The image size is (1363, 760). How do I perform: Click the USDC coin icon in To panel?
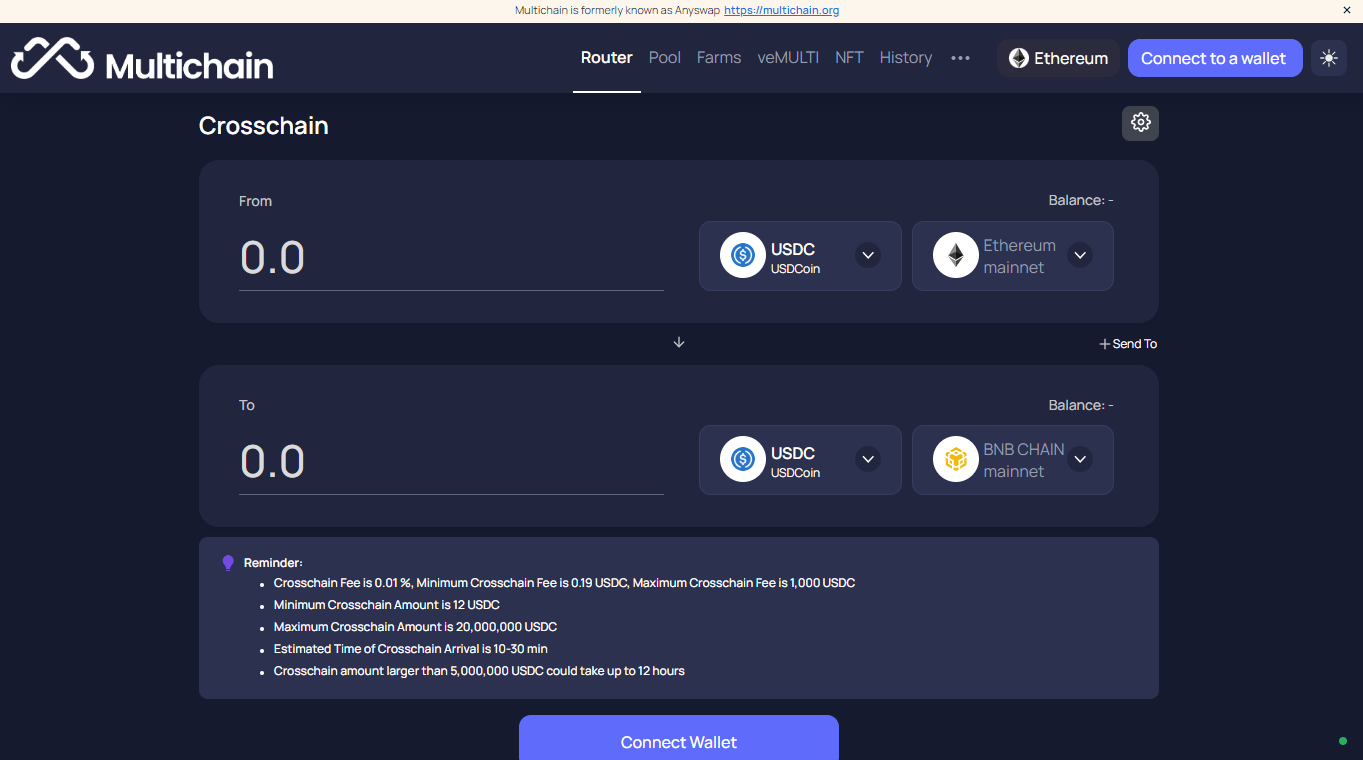(x=742, y=460)
